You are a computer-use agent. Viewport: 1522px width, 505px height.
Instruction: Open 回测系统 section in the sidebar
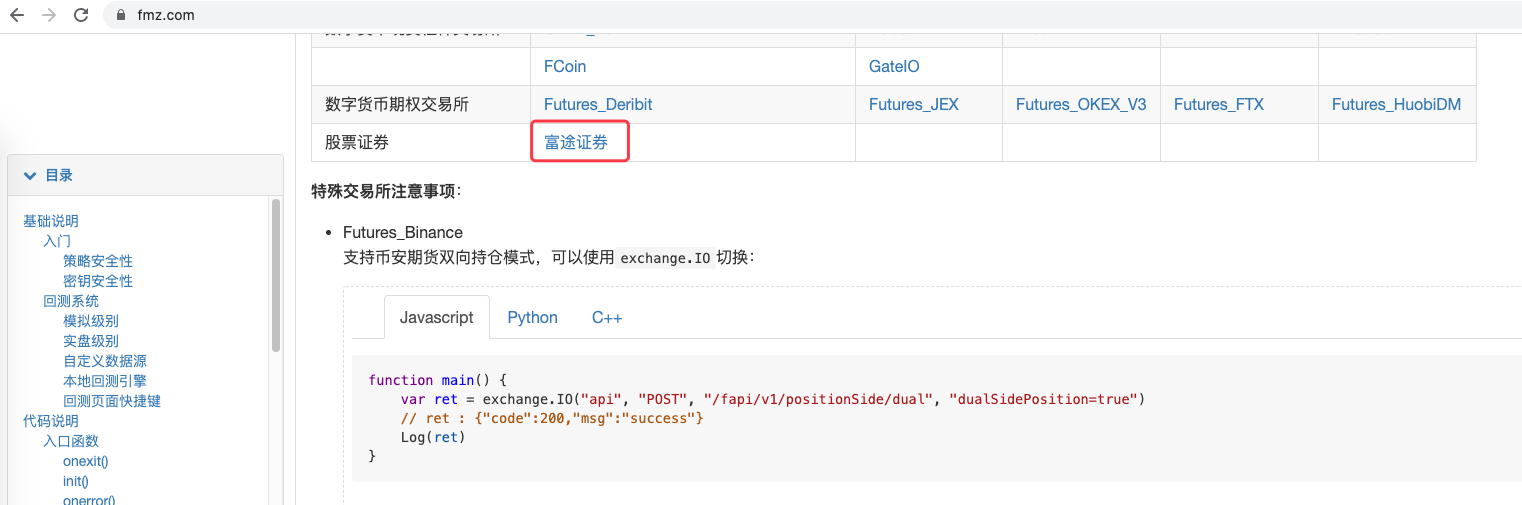click(71, 301)
